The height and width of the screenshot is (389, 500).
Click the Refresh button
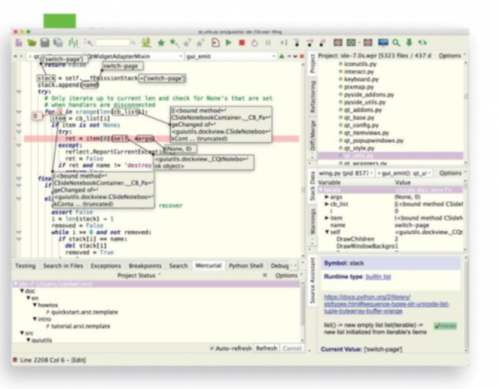pyautogui.click(x=266, y=348)
